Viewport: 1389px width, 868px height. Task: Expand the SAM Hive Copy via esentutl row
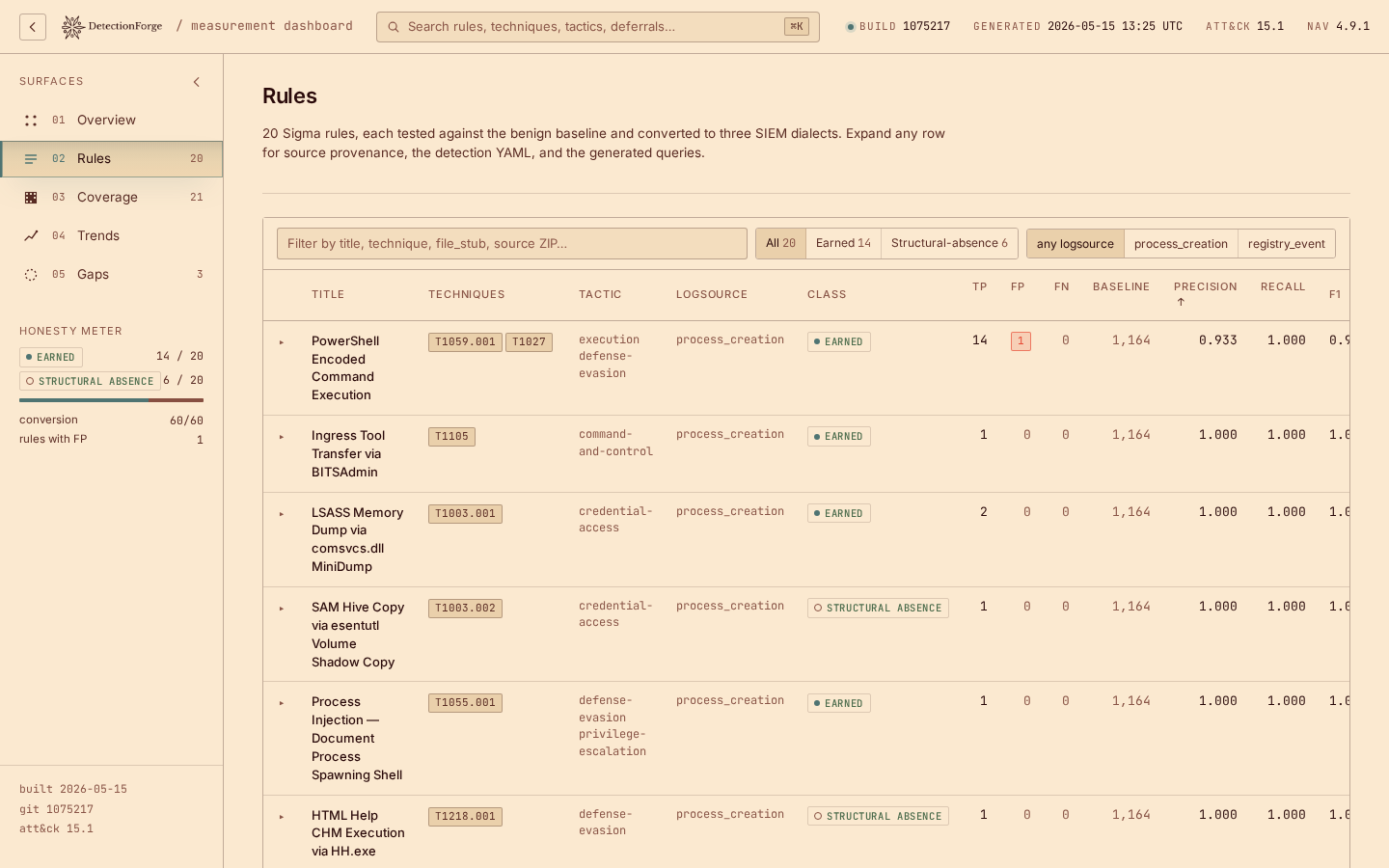tap(282, 609)
